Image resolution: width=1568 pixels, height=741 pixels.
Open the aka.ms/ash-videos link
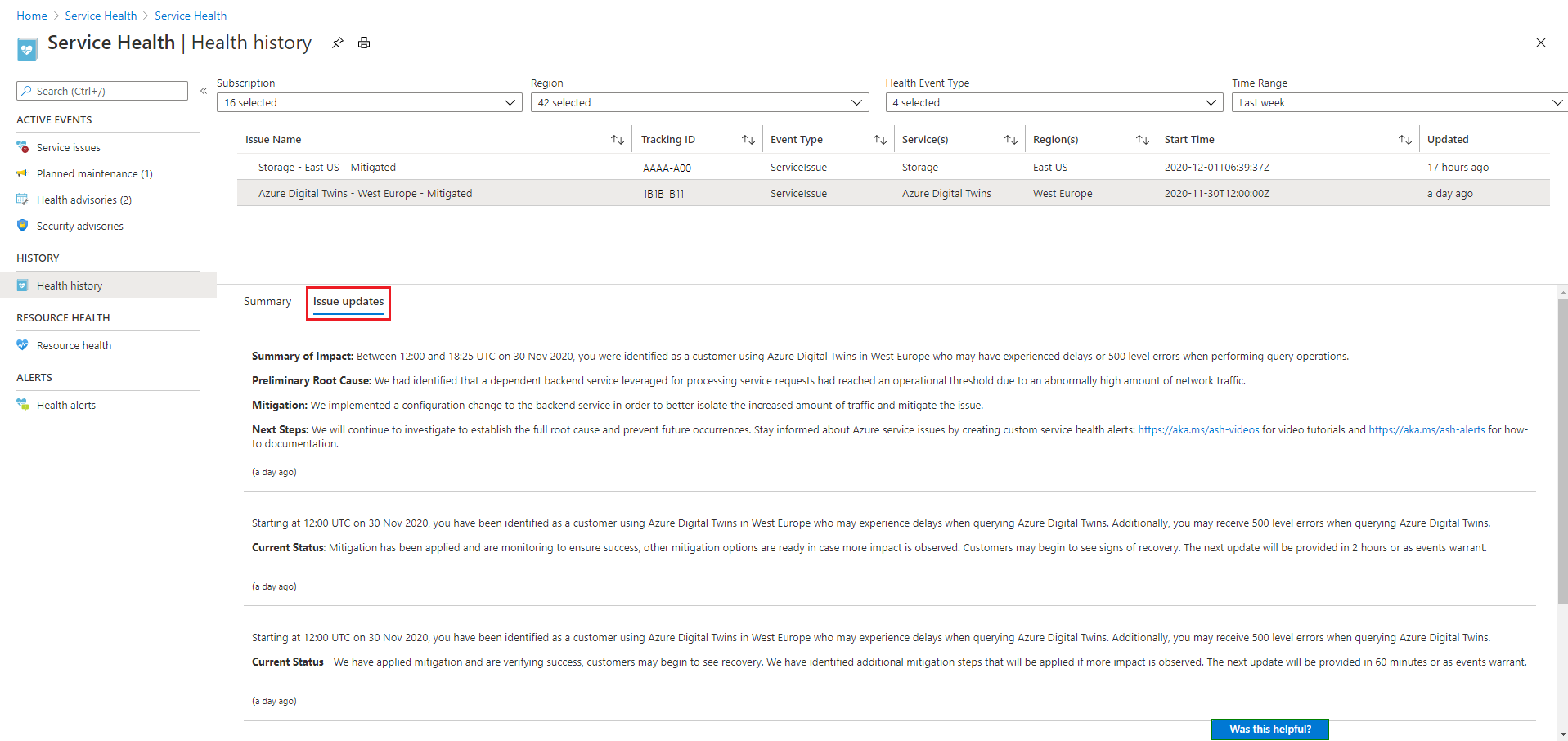coord(1198,429)
